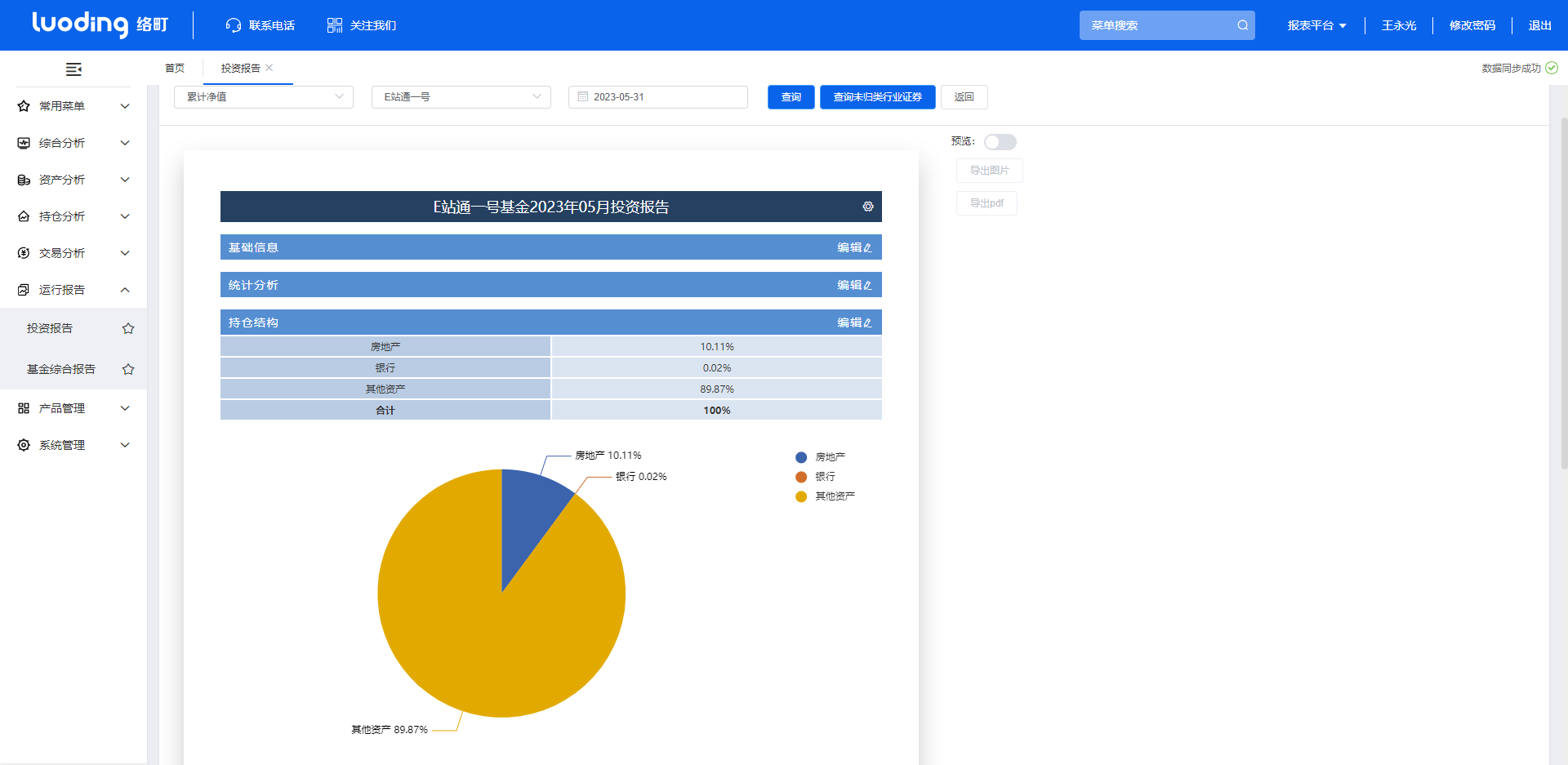Favorite 基金综合报告 with its star icon
Screen dimensions: 1568x765
point(128,369)
